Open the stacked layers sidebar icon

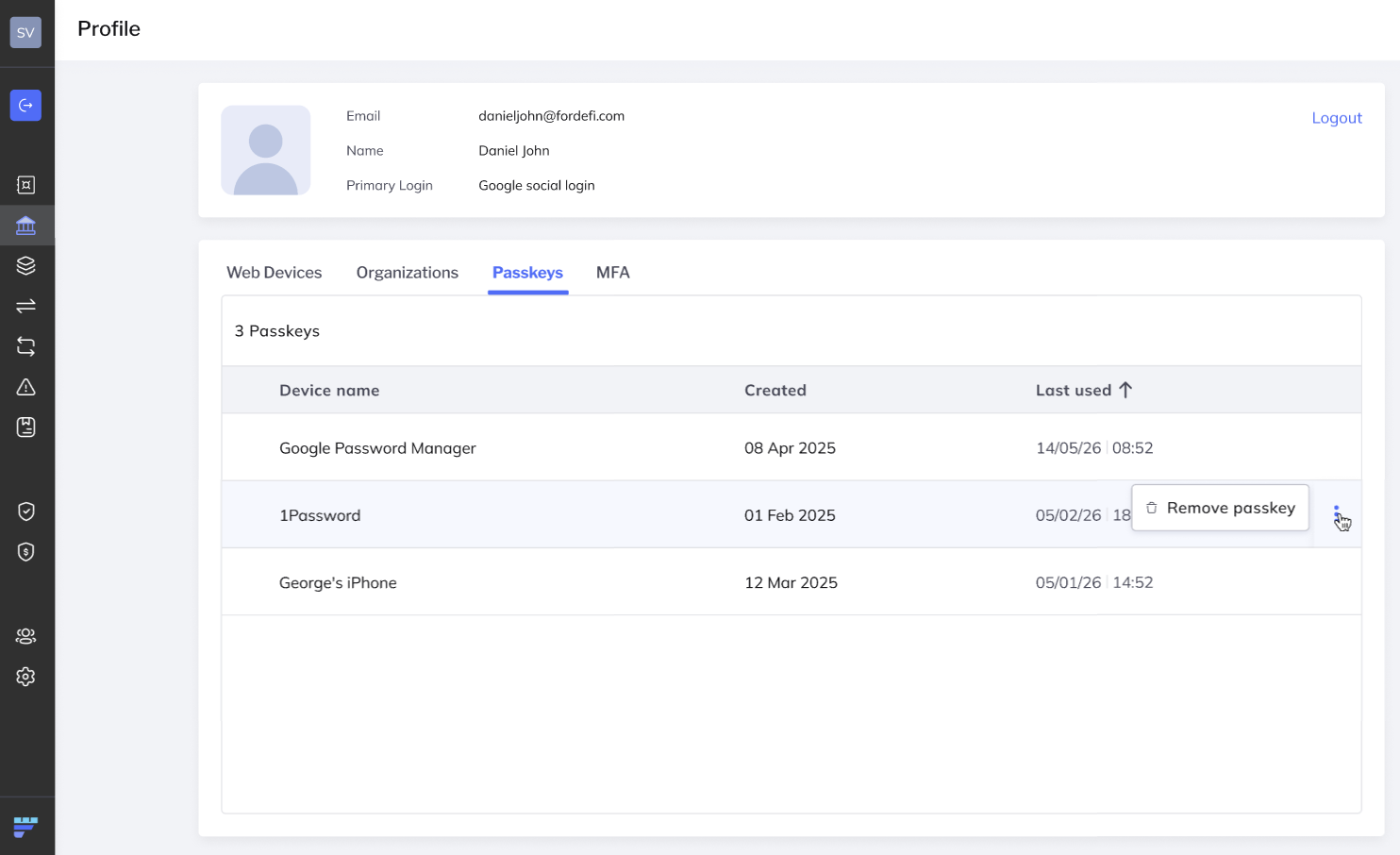[25, 266]
